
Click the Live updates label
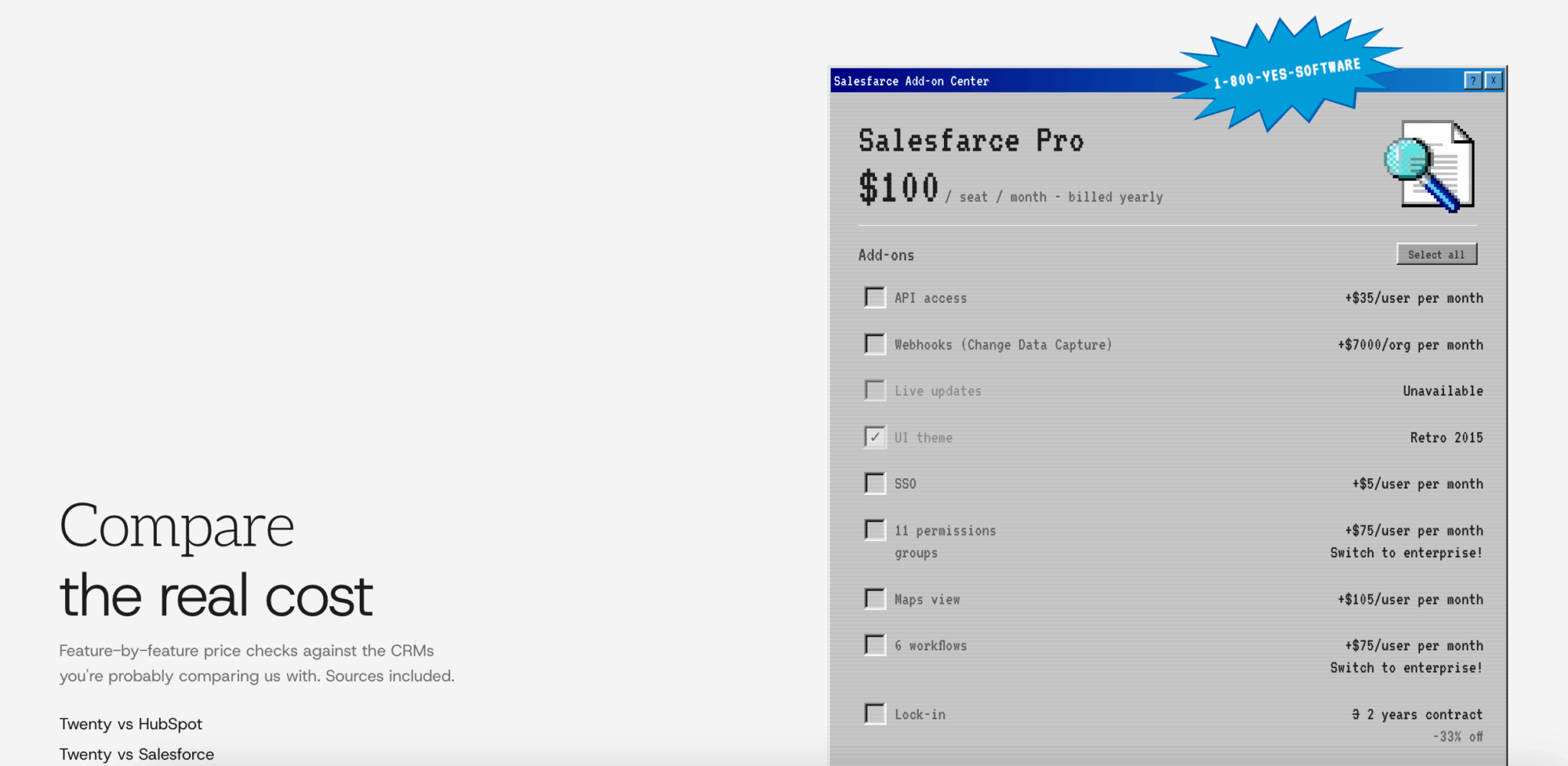(x=938, y=391)
